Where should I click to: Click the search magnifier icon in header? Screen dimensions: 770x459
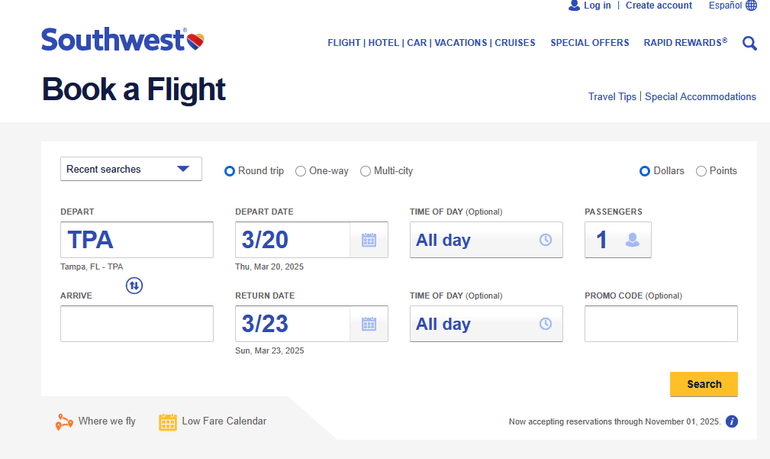(749, 43)
